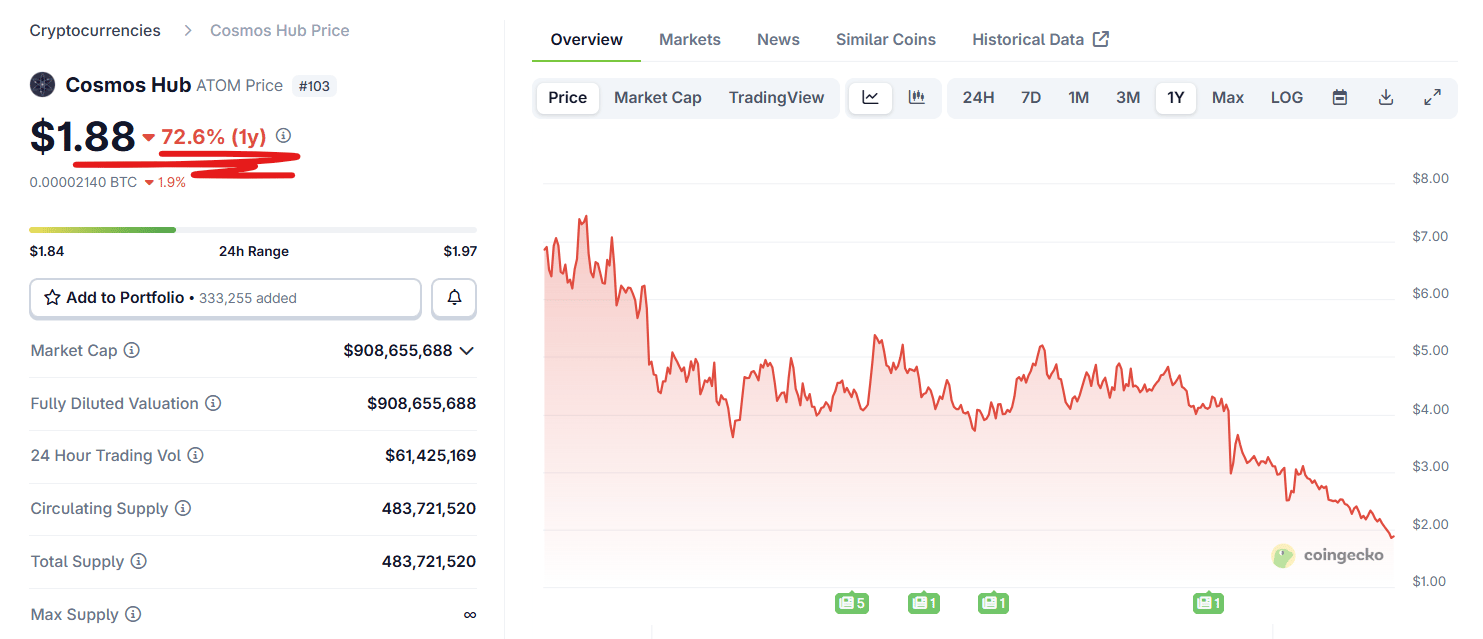This screenshot has width=1483, height=639.
Task: Click the star icon in Add to Portfolio
Action: click(x=52, y=298)
